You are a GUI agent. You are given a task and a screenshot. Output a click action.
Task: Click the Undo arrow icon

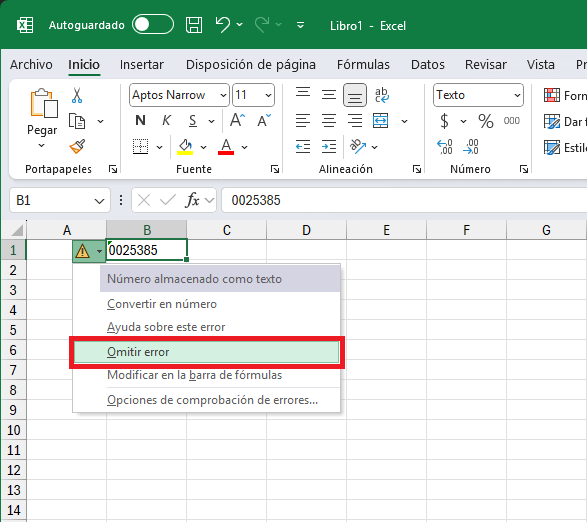pos(223,25)
